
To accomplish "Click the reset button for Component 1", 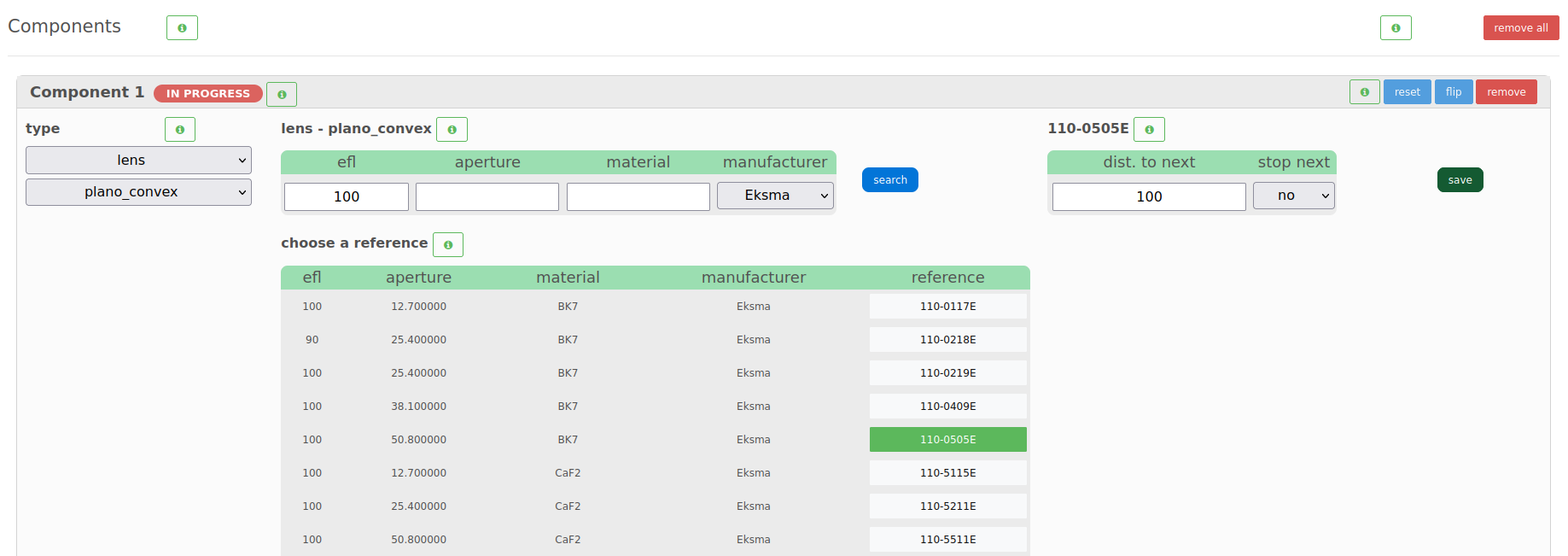I will [x=1408, y=91].
